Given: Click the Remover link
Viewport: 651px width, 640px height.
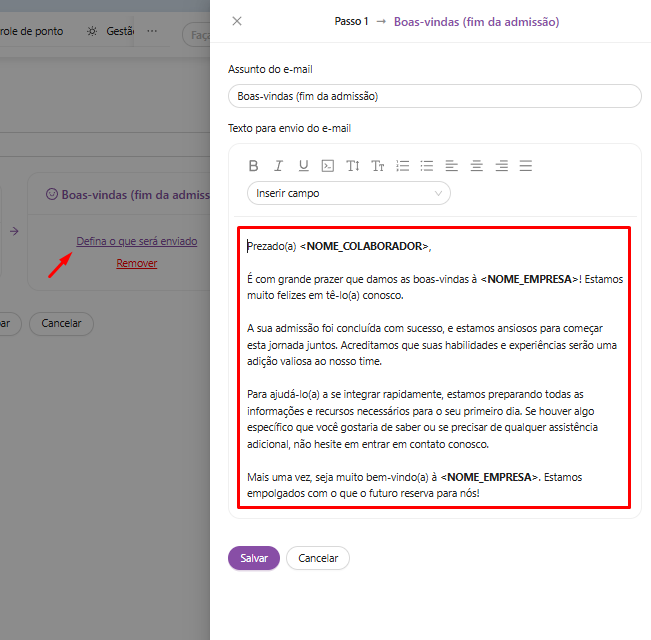Looking at the screenshot, I should [136, 263].
